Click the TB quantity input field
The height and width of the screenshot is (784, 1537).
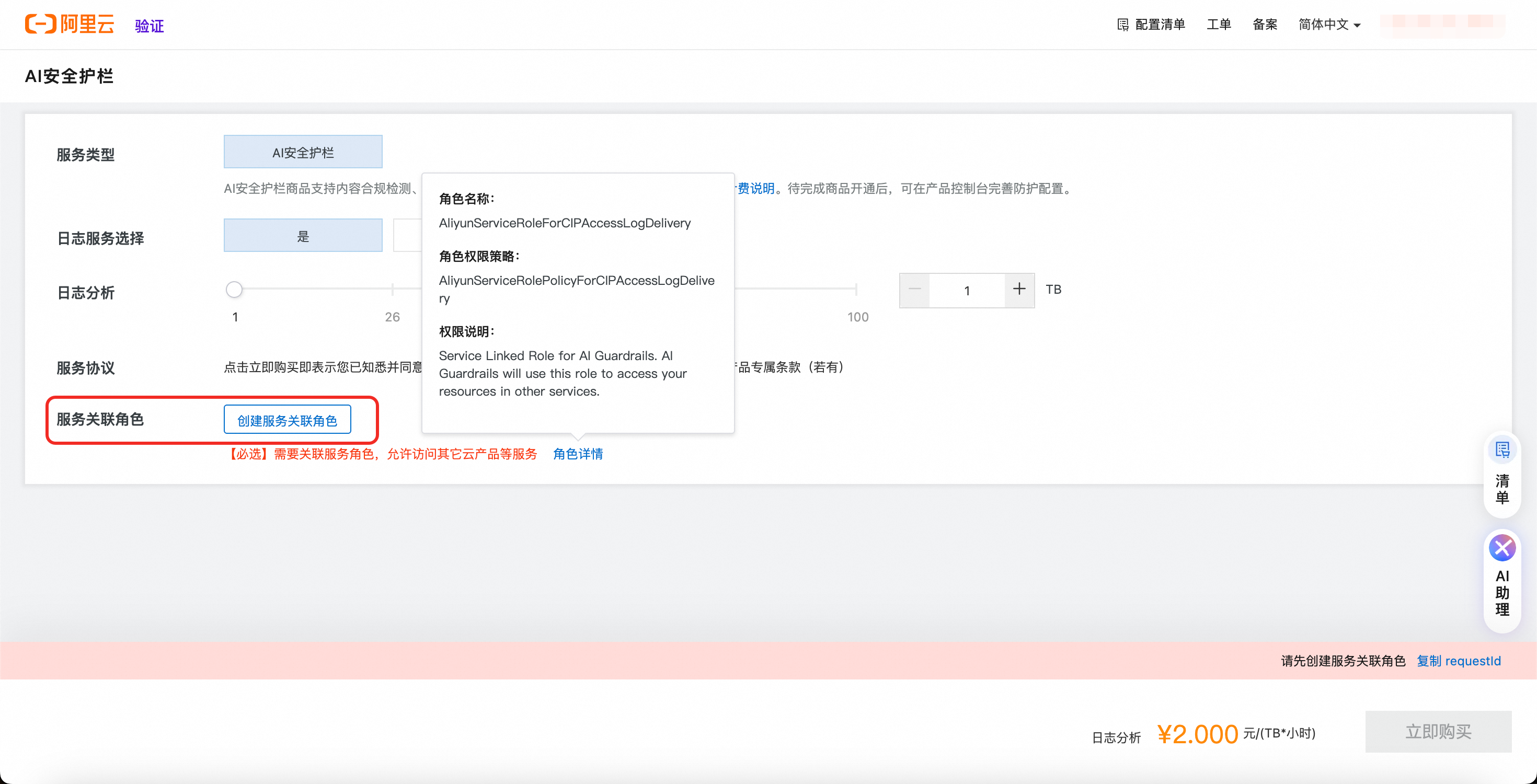(967, 291)
